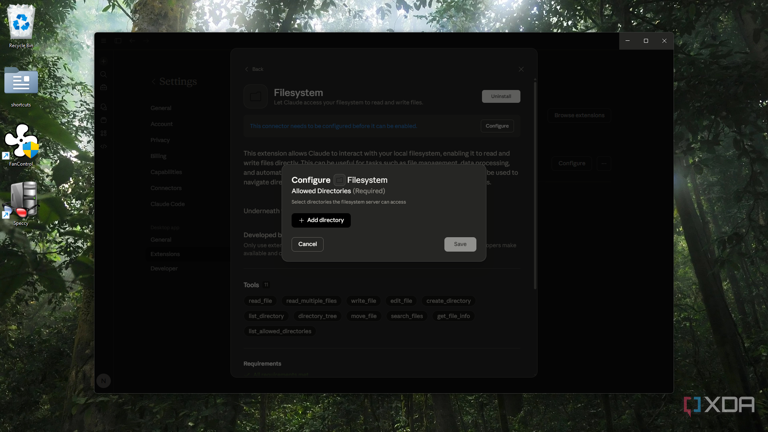
Task: Click the background Configure button on the extensions page
Action: (572, 163)
